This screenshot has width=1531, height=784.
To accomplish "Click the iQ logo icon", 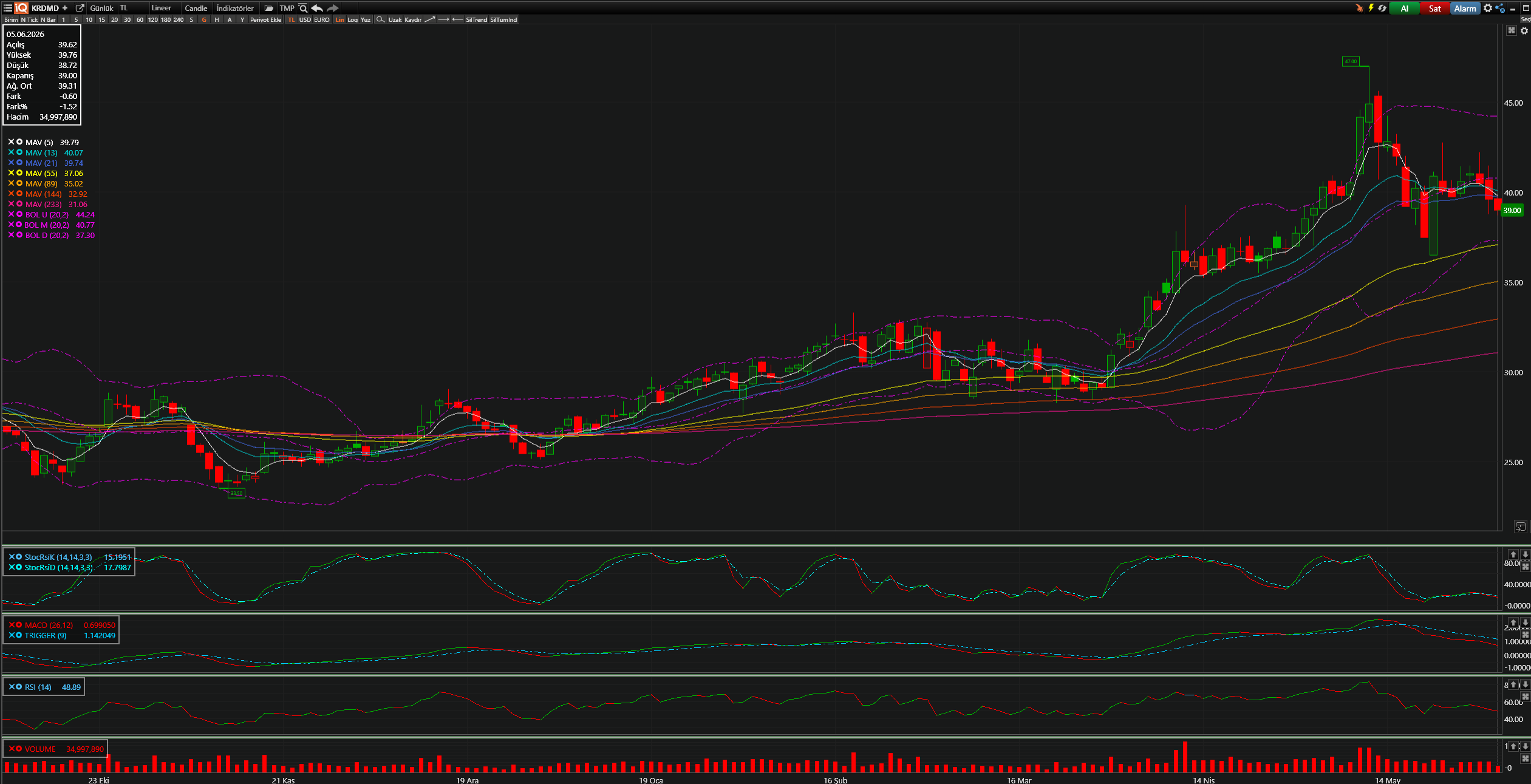I will pos(21,8).
